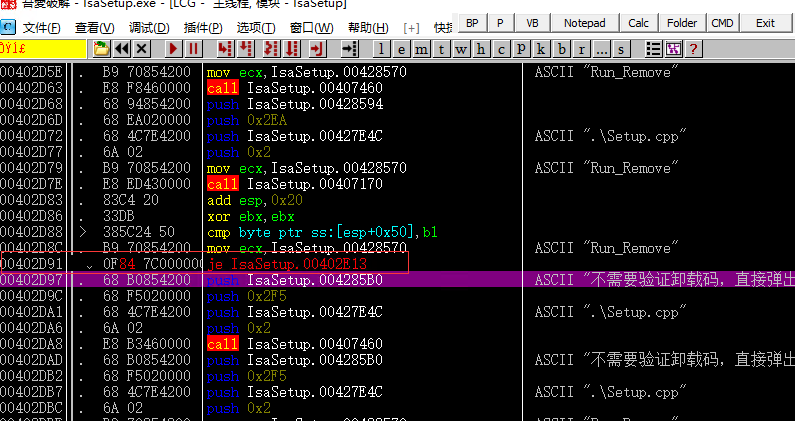Open Run trace (... button)

click(601, 49)
